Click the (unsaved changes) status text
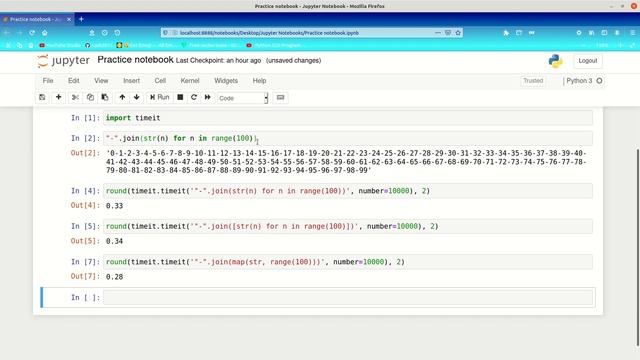Screen dimensions: 640x360 [x=293, y=61]
